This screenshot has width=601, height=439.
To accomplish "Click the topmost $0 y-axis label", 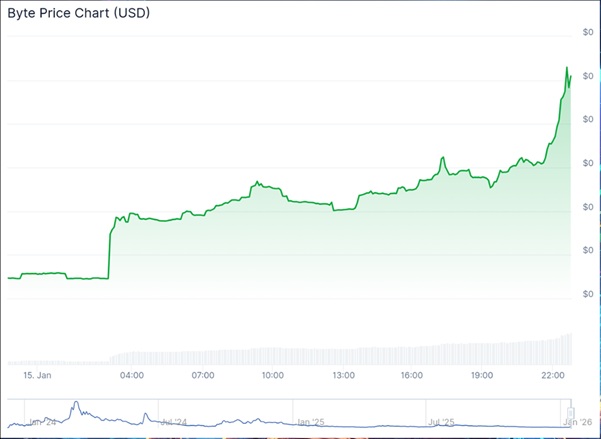I will point(587,33).
